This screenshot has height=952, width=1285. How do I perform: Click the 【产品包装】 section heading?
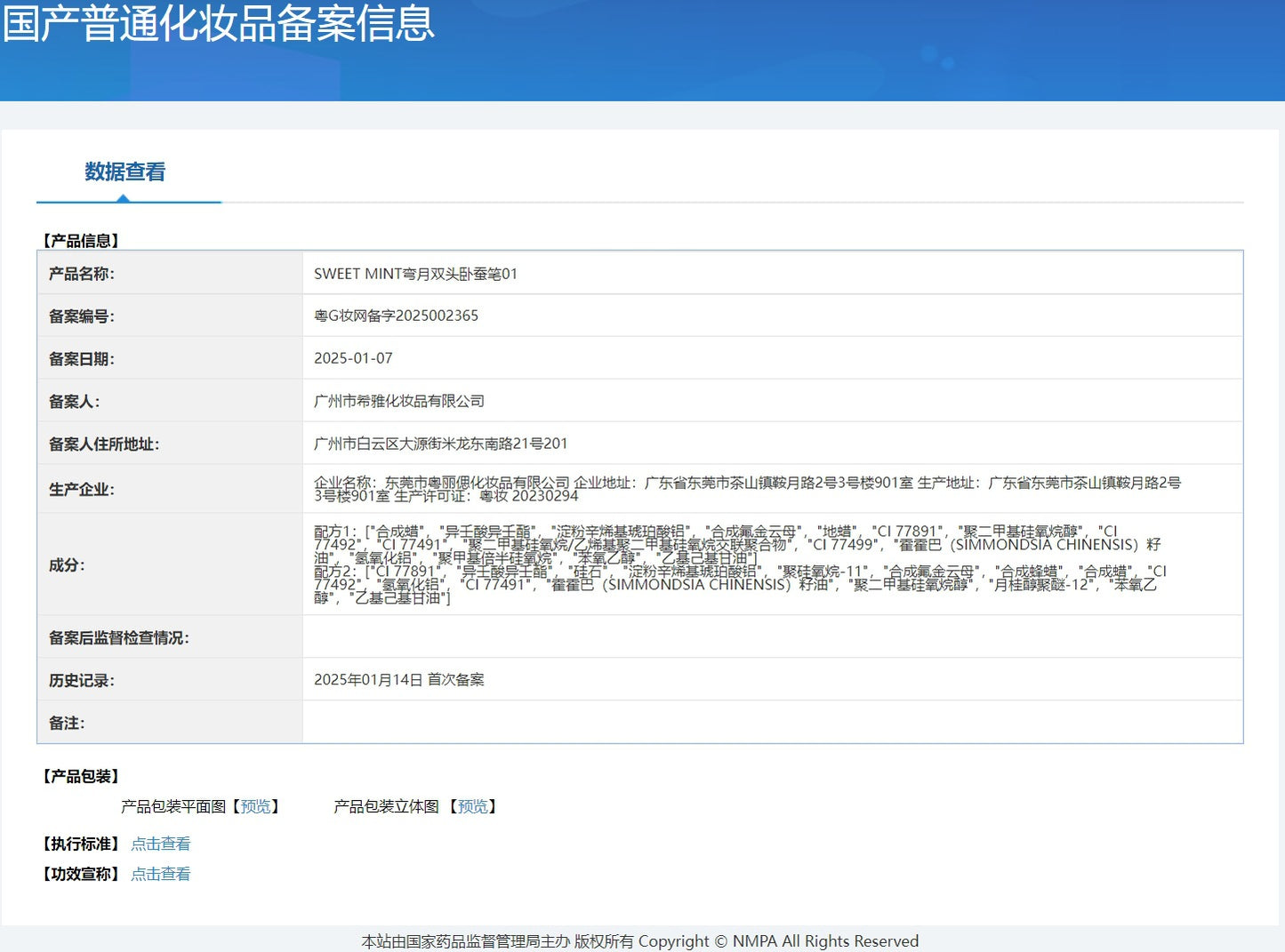81,776
